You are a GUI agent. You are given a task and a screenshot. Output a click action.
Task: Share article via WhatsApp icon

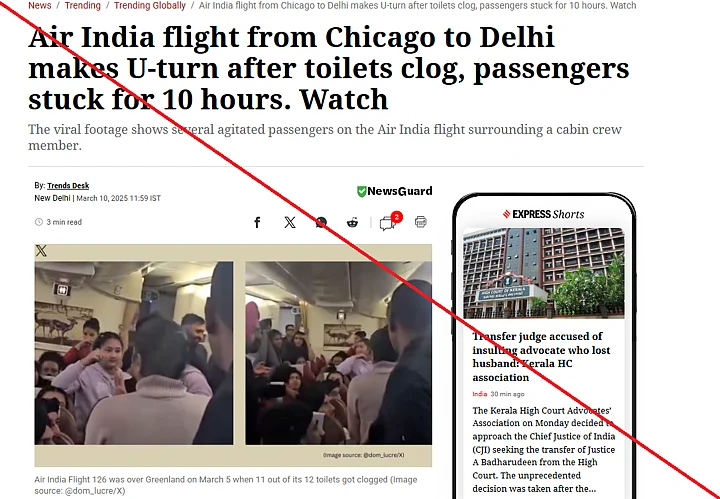point(321,223)
